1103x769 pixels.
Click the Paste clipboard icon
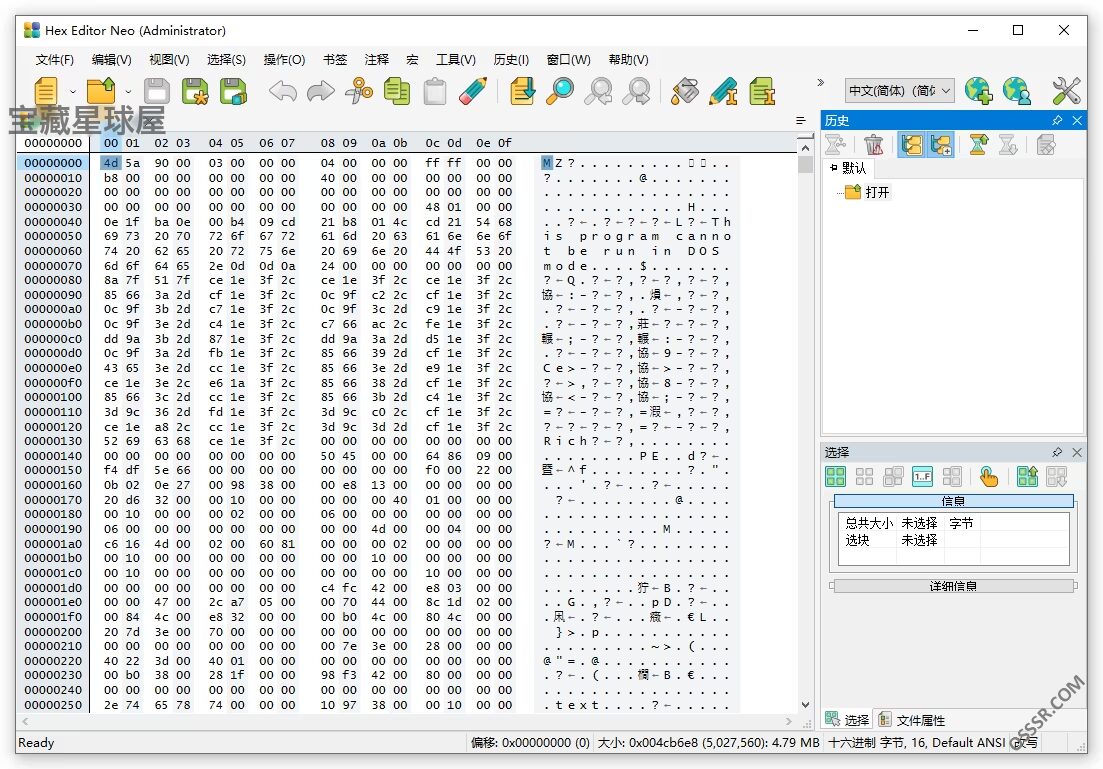(x=435, y=91)
